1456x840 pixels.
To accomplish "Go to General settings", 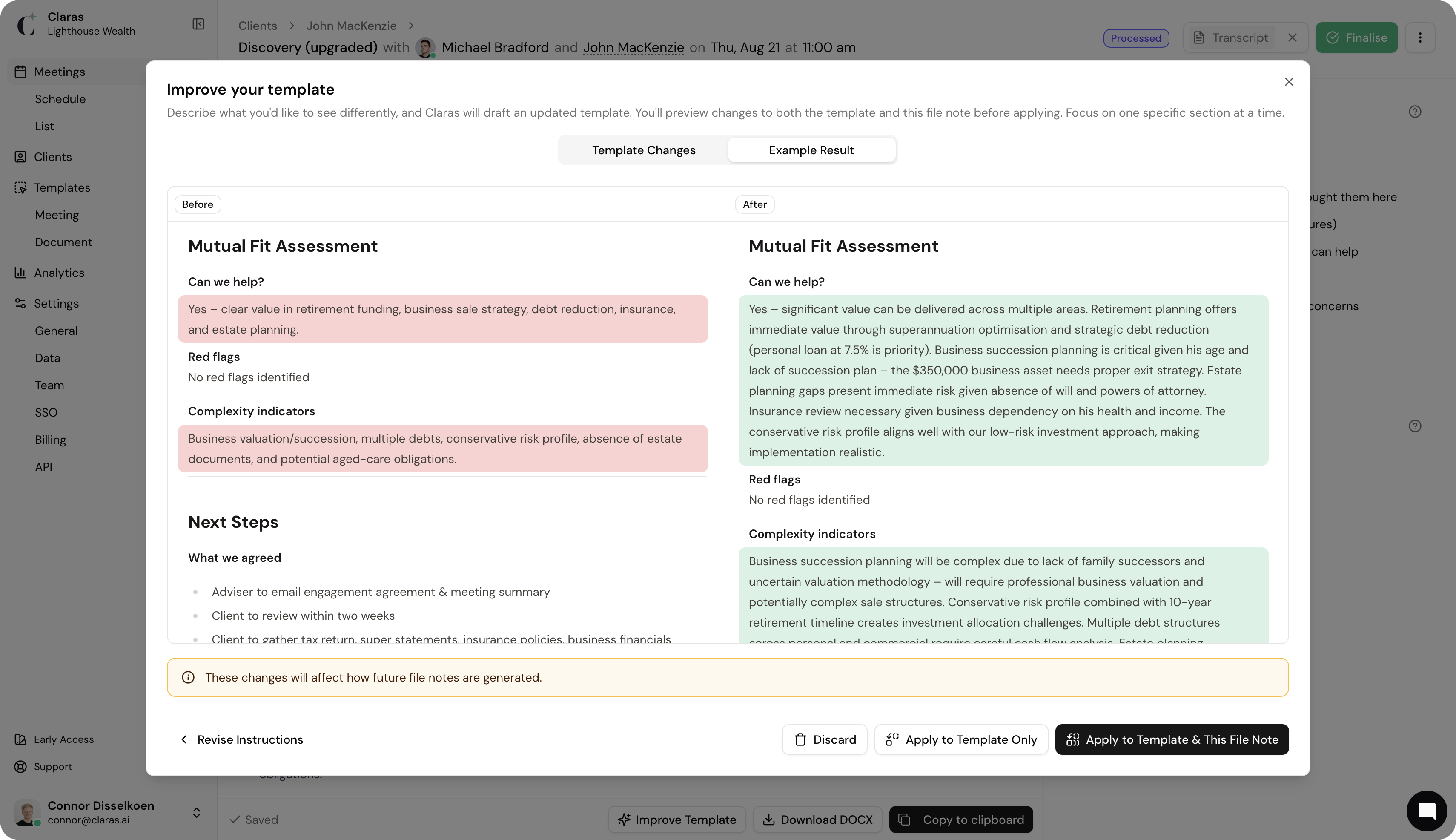I will click(x=56, y=331).
